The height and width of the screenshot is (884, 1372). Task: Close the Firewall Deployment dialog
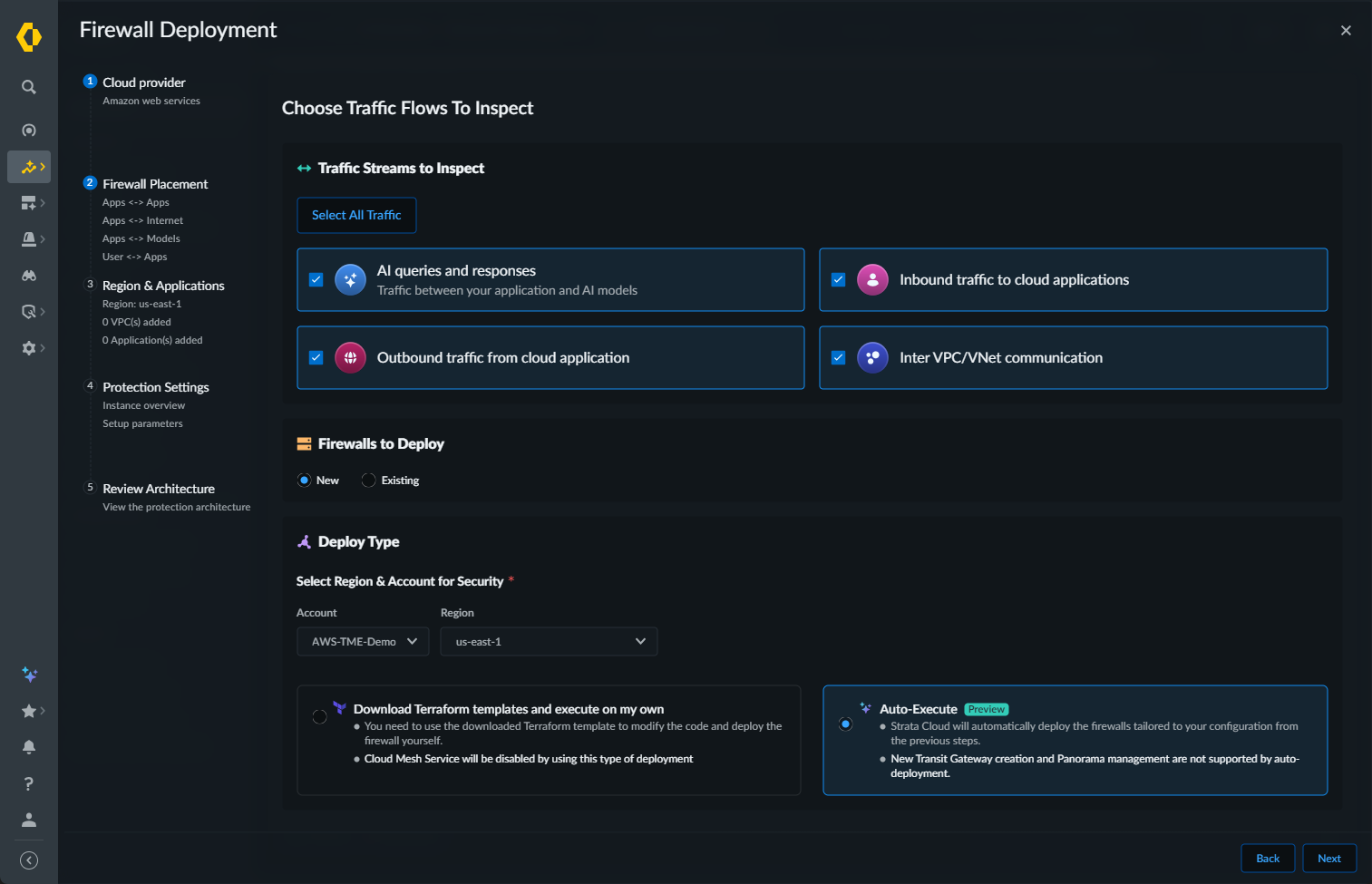tap(1346, 31)
